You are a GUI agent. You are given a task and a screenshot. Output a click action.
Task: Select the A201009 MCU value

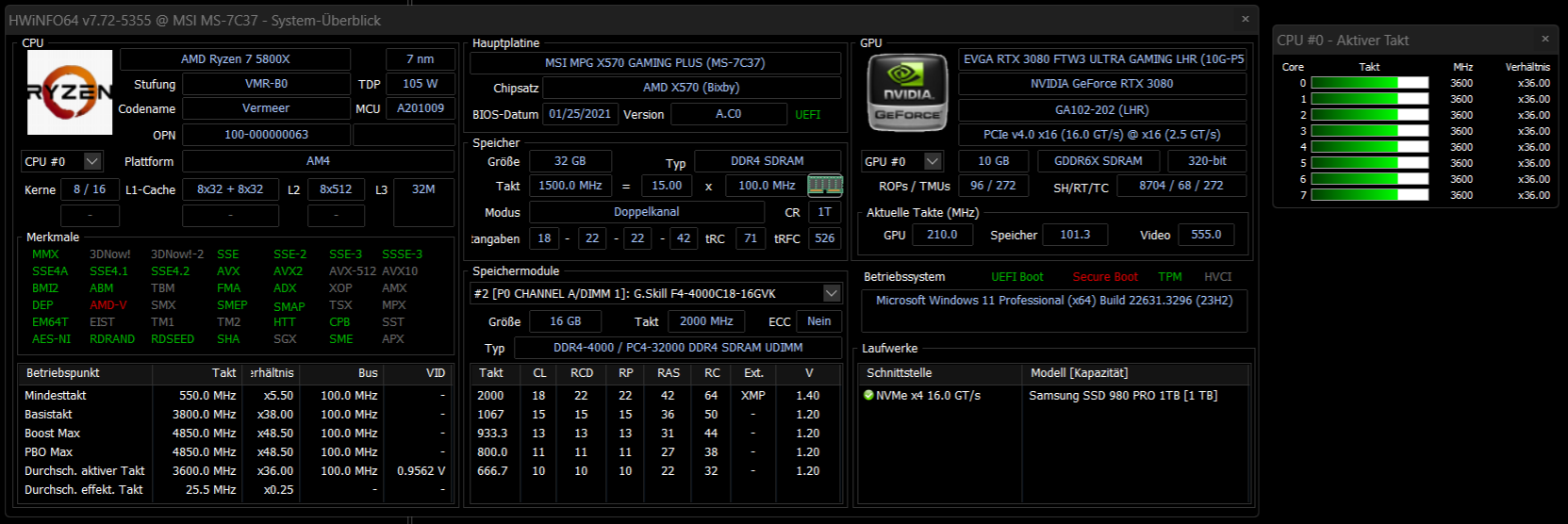click(421, 108)
